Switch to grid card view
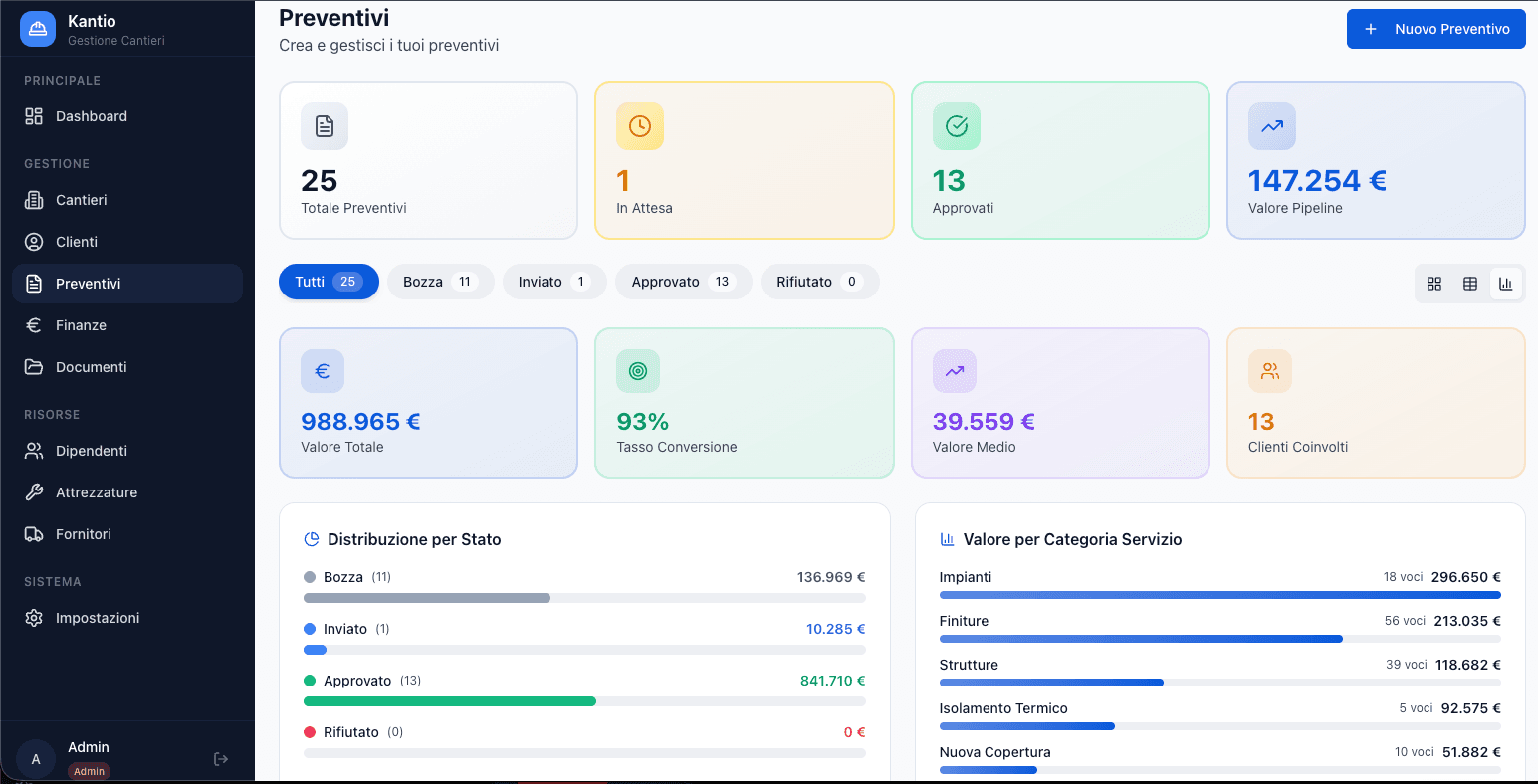The image size is (1538, 784). tap(1434, 284)
